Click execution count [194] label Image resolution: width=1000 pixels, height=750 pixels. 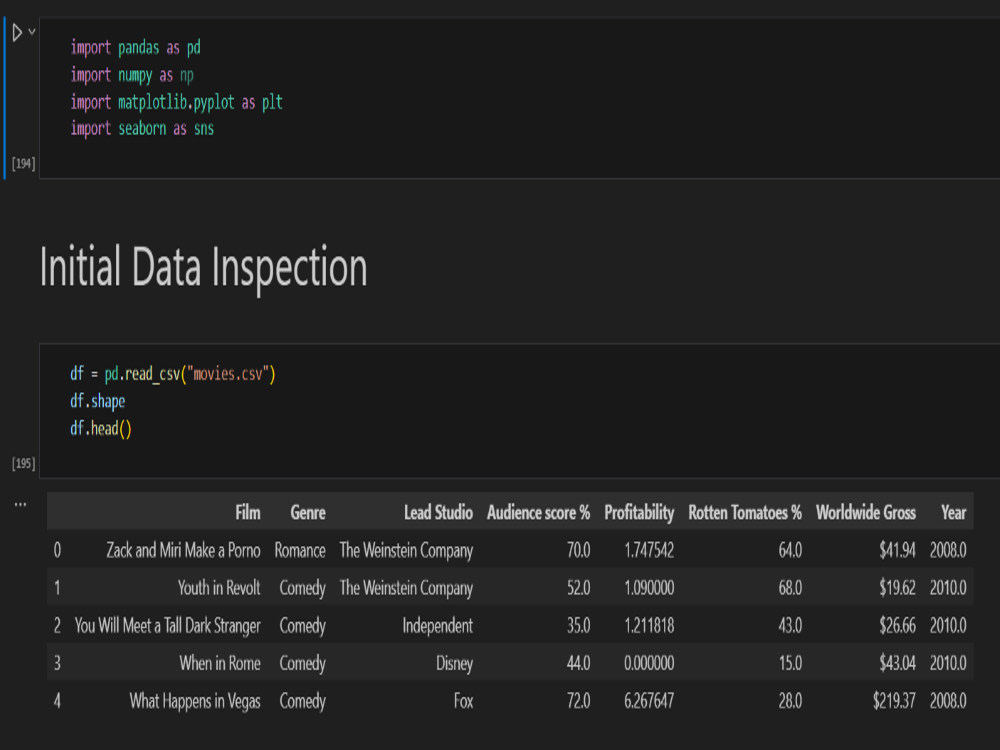(x=24, y=164)
